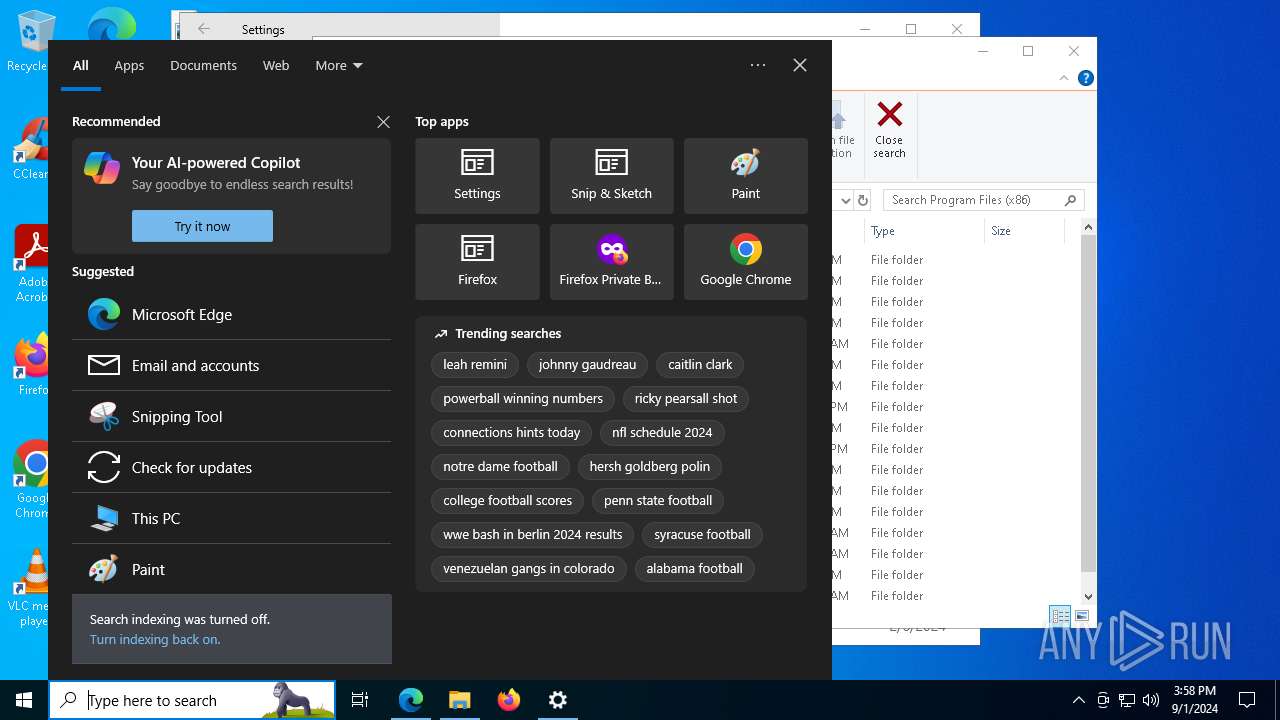Screen dimensions: 1280x720
Task: Click Turn indexing back on link
Action: [155, 639]
